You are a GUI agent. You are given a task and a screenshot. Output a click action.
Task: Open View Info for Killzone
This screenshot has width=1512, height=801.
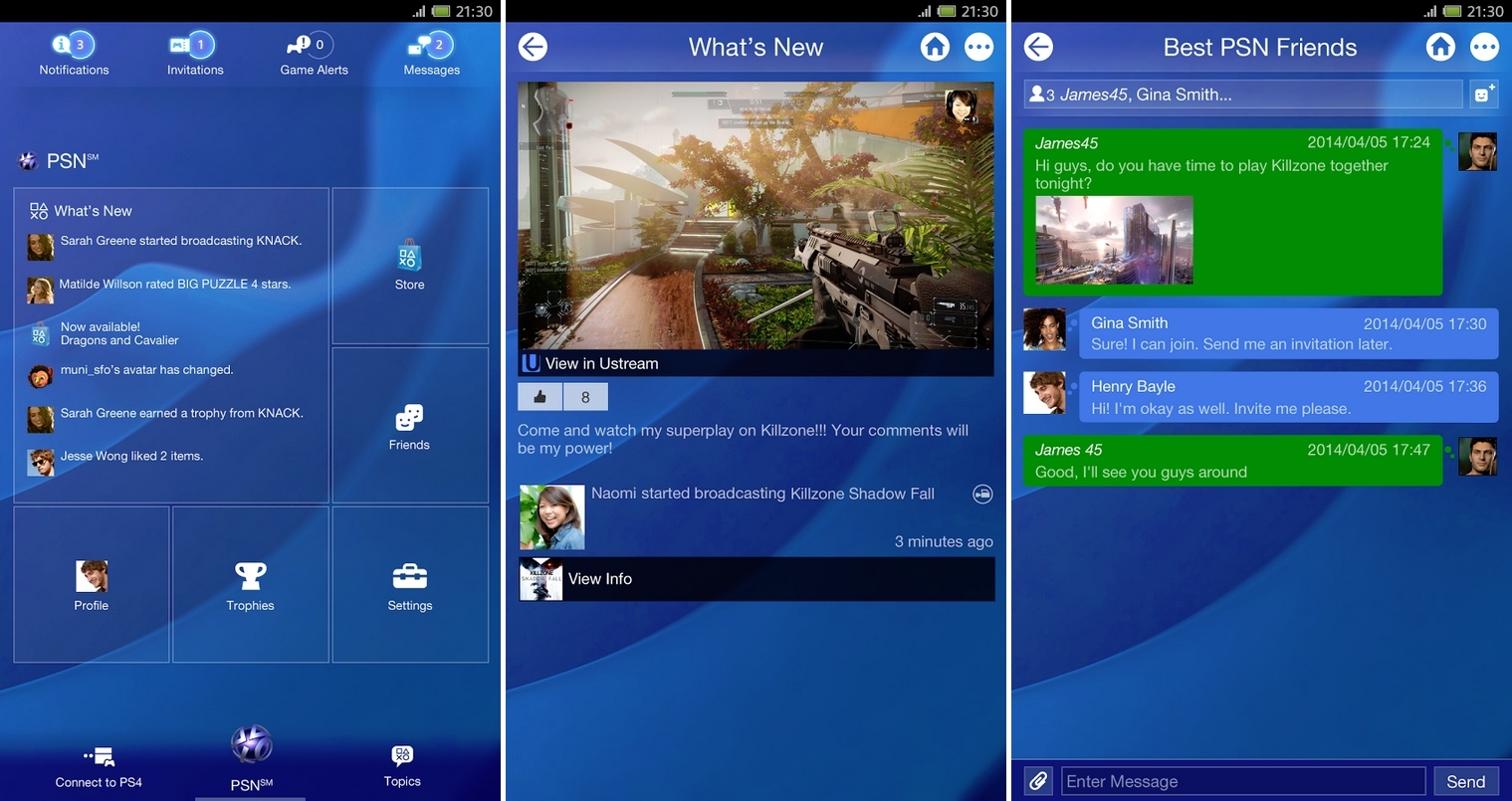[756, 579]
